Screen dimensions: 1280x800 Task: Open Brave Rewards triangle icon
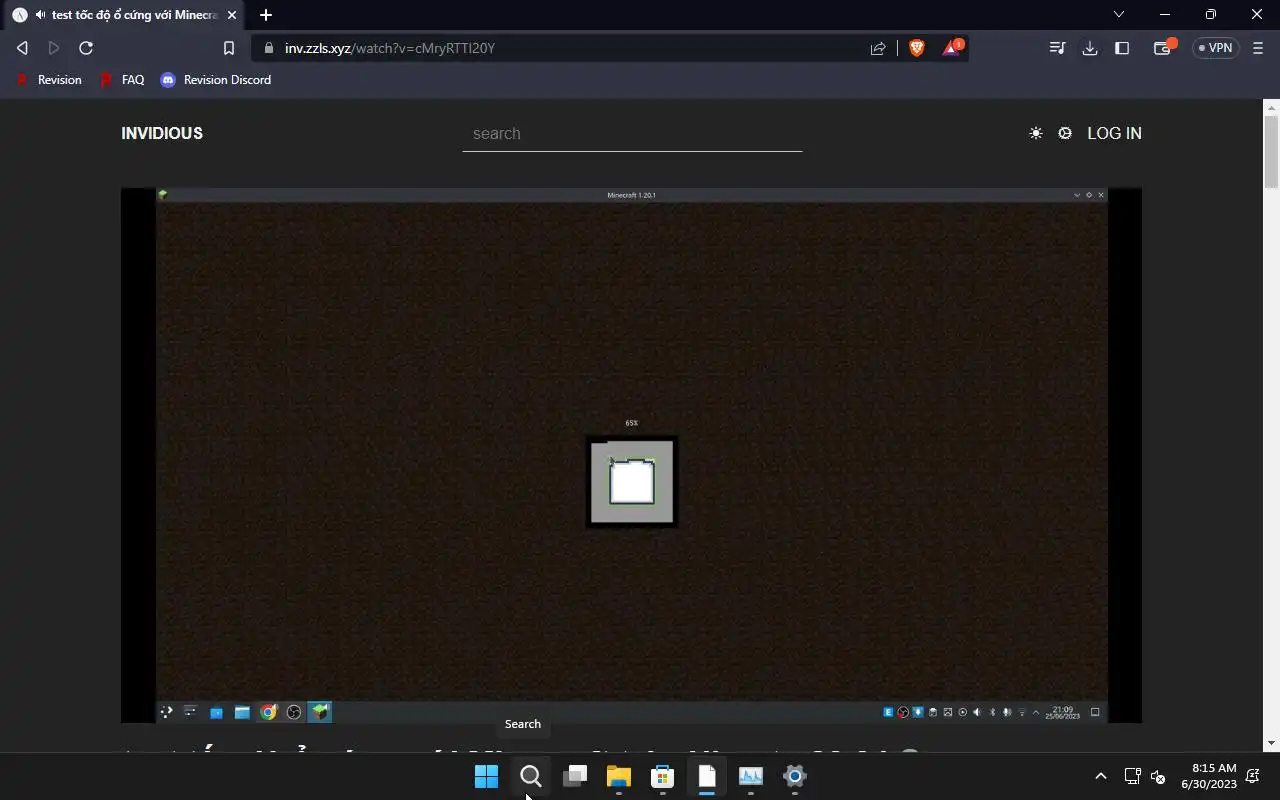point(951,48)
